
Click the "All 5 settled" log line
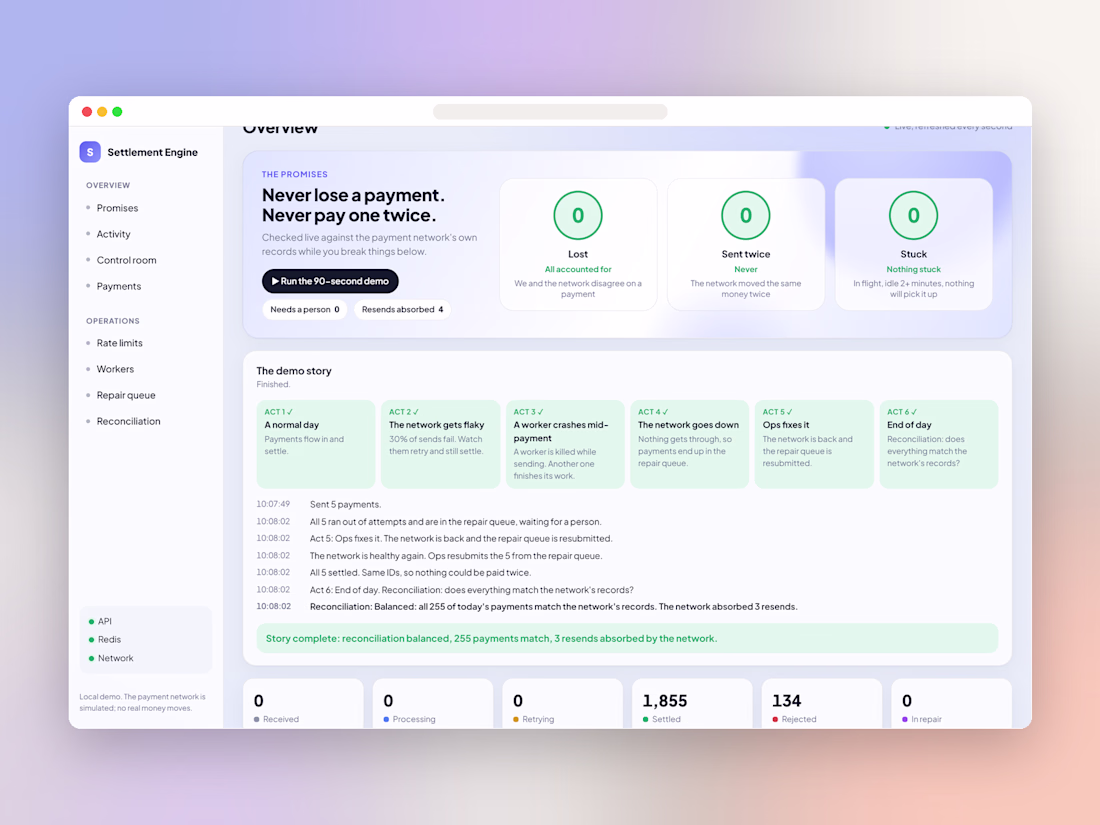tap(420, 572)
